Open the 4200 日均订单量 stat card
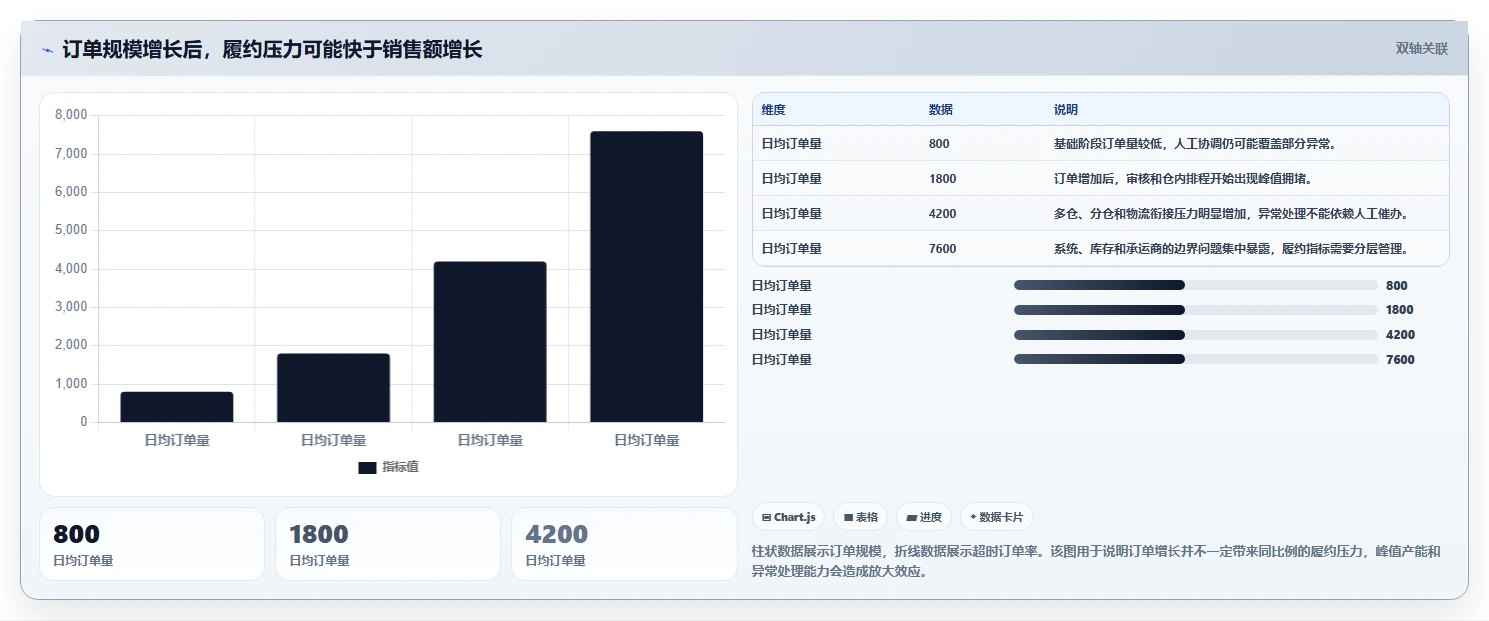Image resolution: width=1489 pixels, height=621 pixels. pyautogui.click(x=624, y=544)
